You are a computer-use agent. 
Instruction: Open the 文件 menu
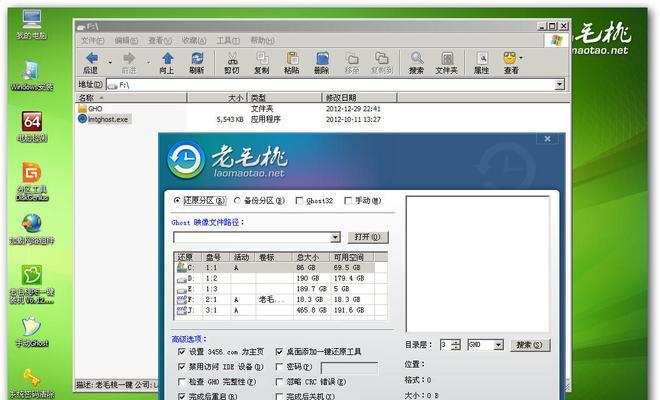pos(92,40)
